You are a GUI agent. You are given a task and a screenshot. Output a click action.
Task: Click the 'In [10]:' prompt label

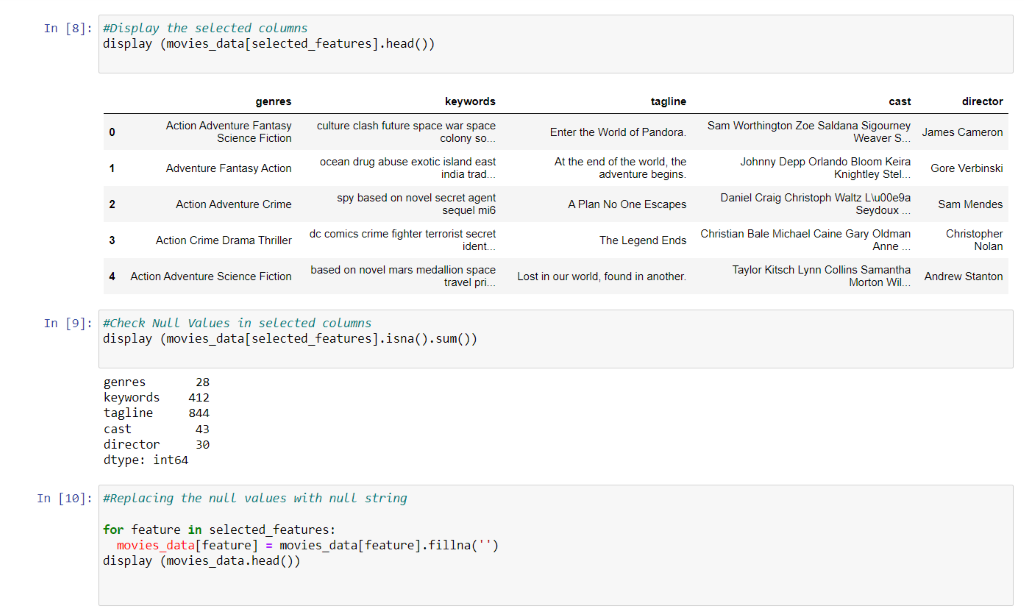[65, 498]
